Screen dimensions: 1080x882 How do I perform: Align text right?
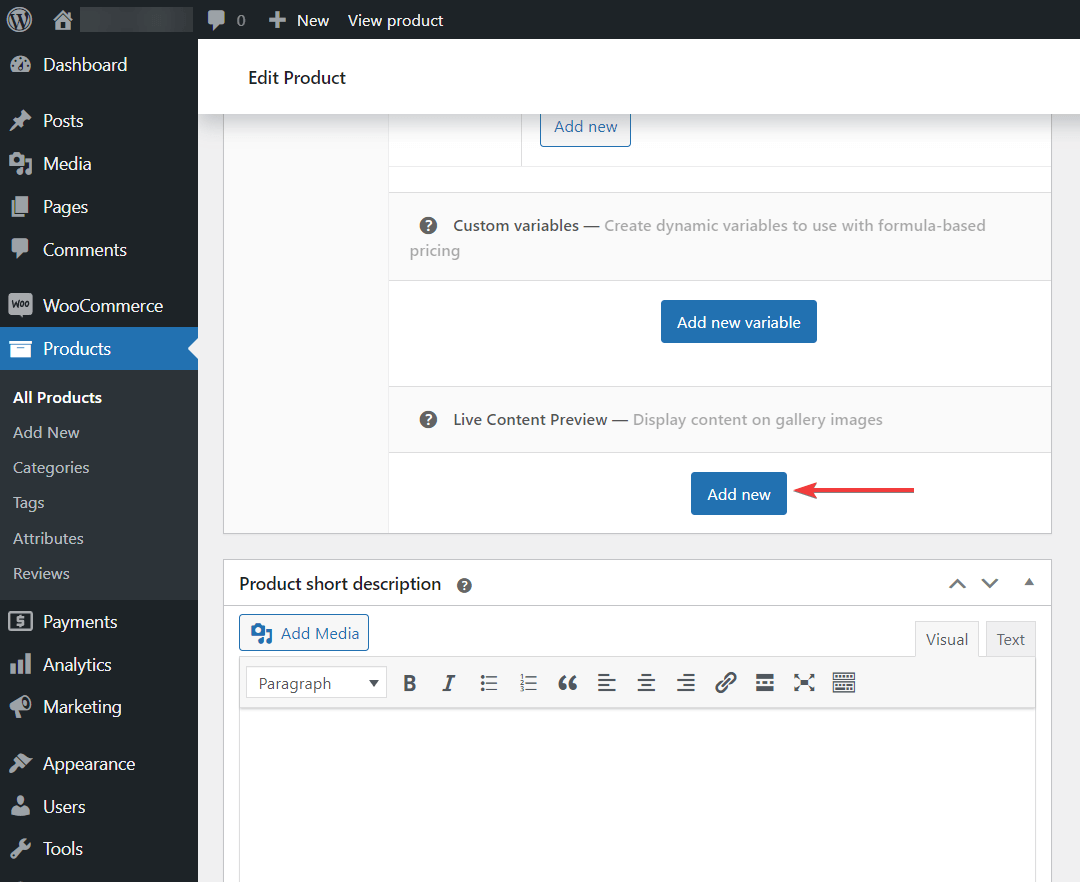pyautogui.click(x=685, y=683)
